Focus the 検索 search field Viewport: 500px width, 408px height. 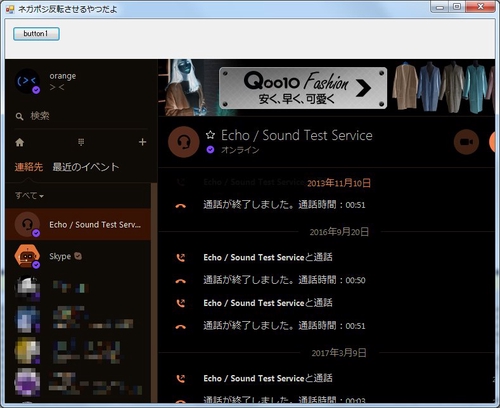[81, 116]
